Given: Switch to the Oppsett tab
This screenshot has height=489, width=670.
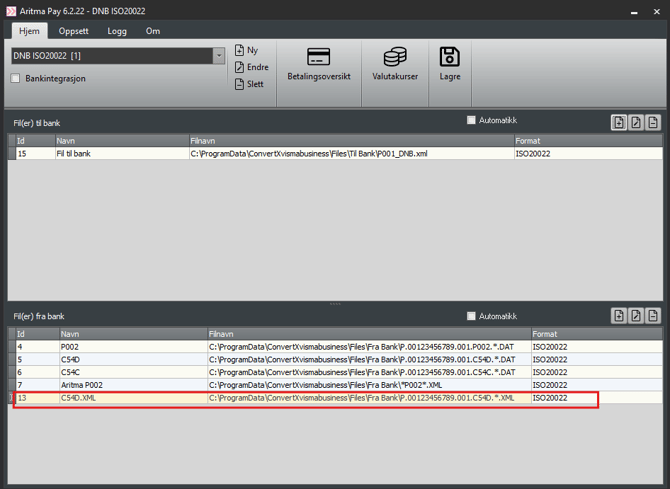Looking at the screenshot, I should 73,31.
